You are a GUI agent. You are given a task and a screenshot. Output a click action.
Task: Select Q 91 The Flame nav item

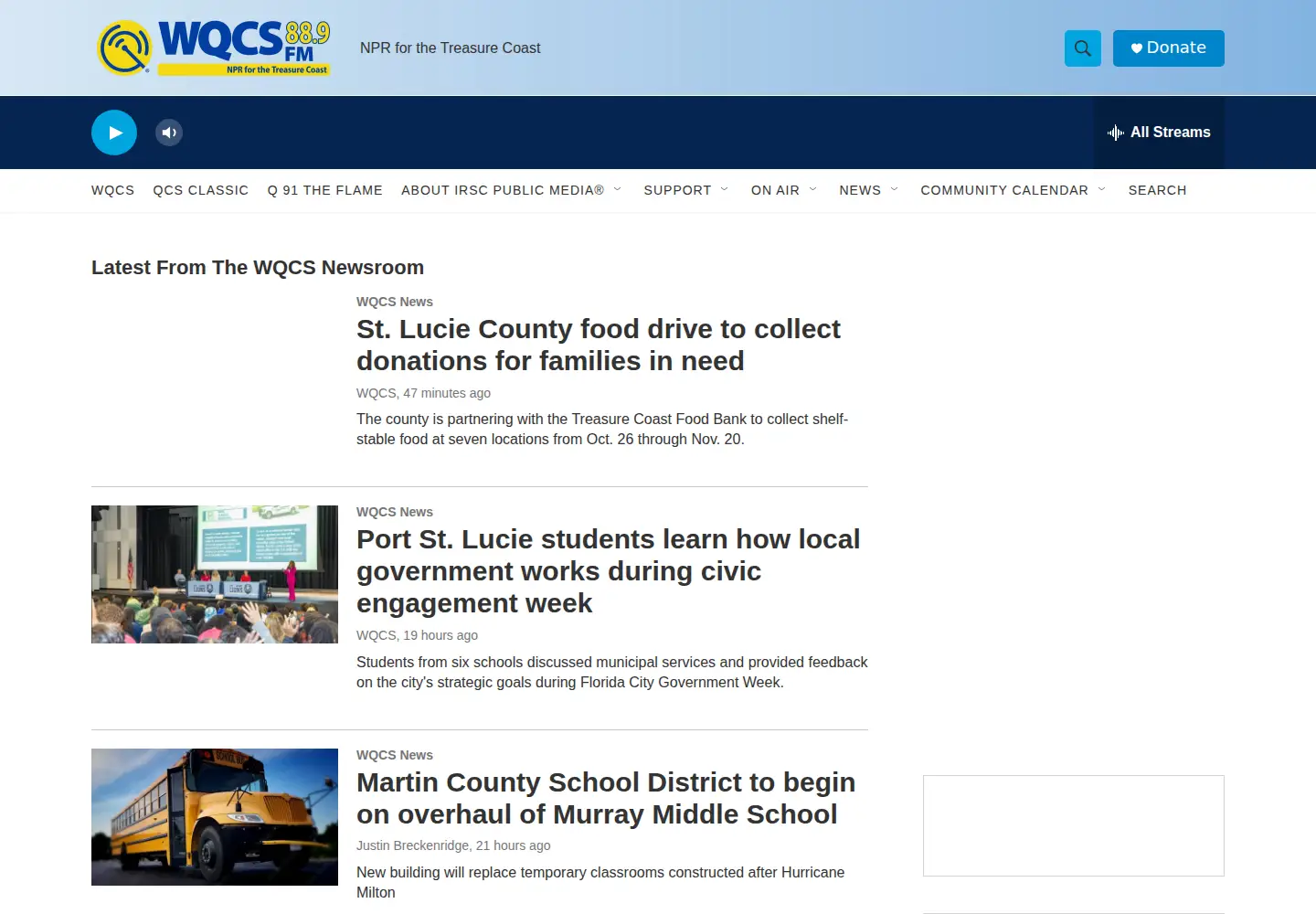point(325,190)
